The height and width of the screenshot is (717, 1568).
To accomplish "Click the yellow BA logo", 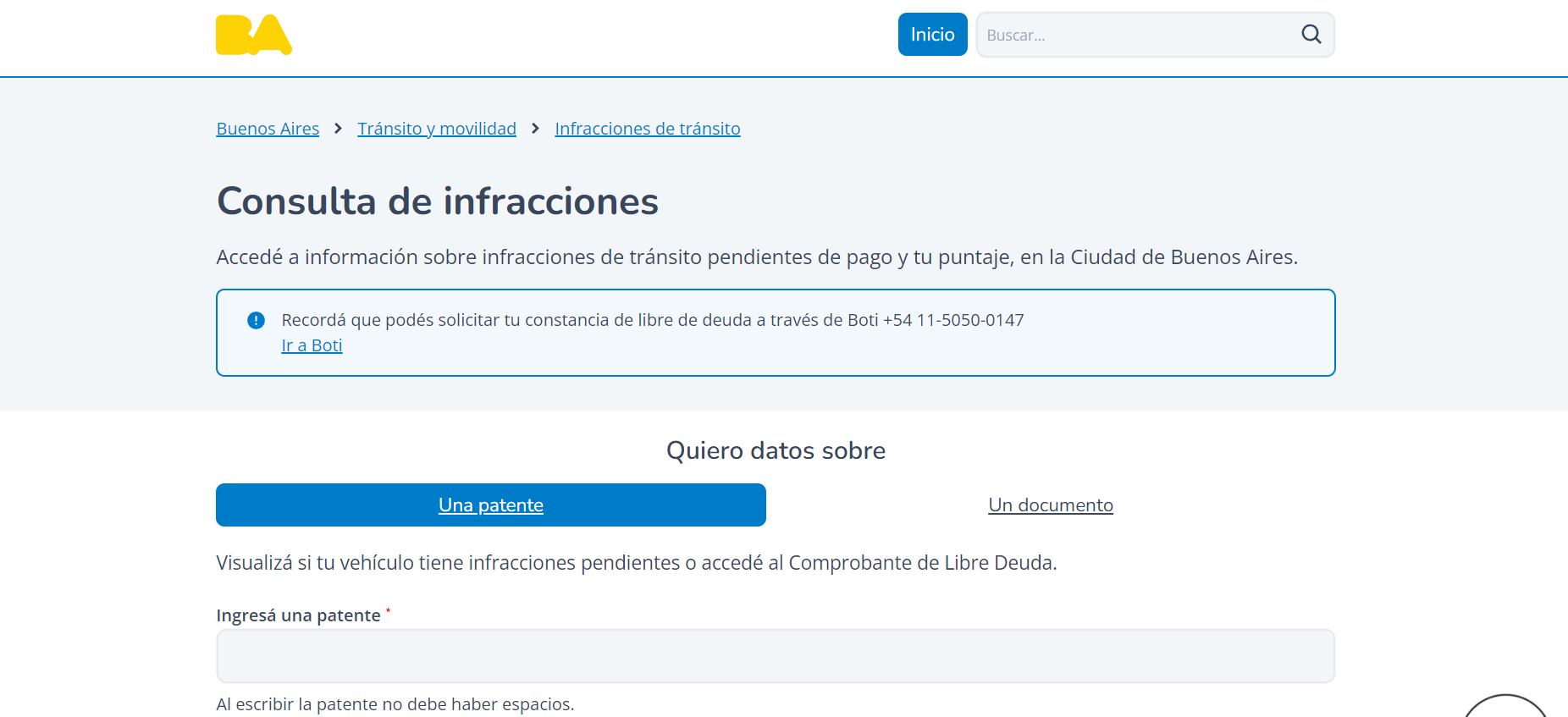I will tap(254, 35).
